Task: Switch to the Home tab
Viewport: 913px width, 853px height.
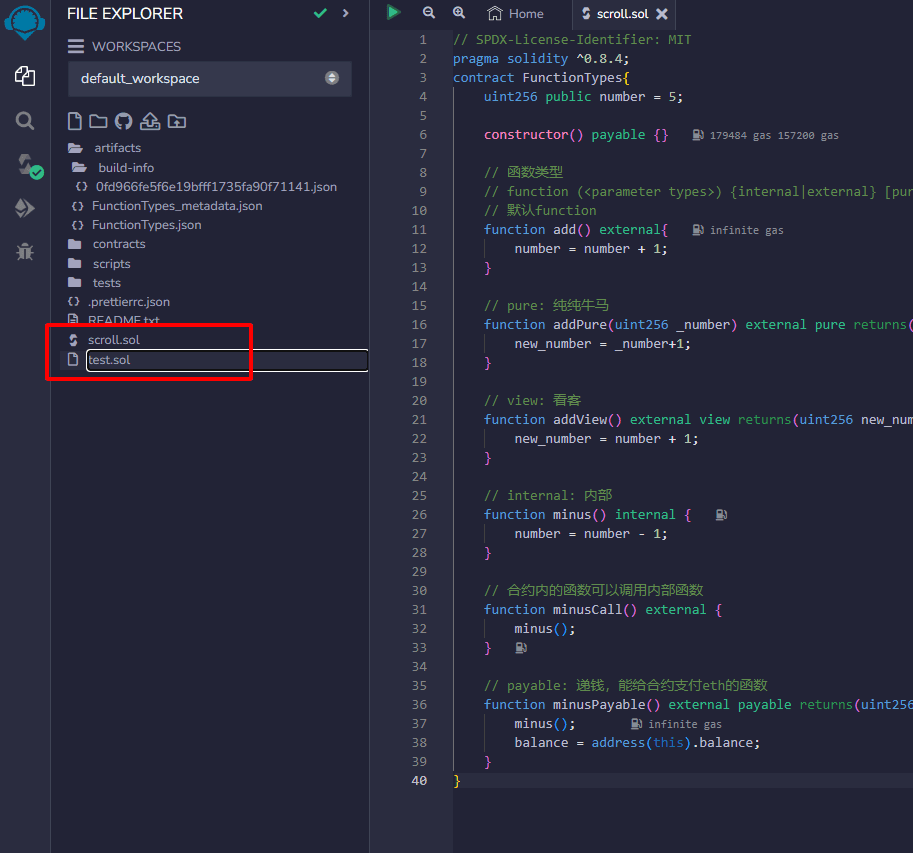Action: point(516,13)
